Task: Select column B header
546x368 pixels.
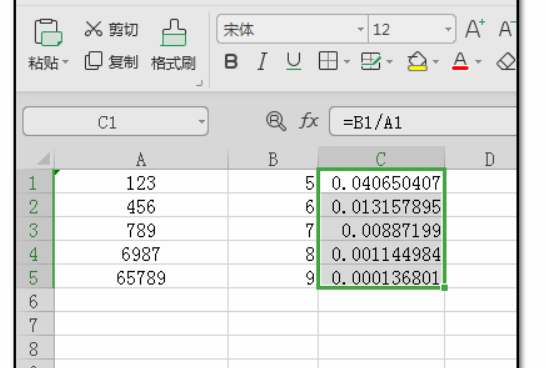Action: (273, 159)
